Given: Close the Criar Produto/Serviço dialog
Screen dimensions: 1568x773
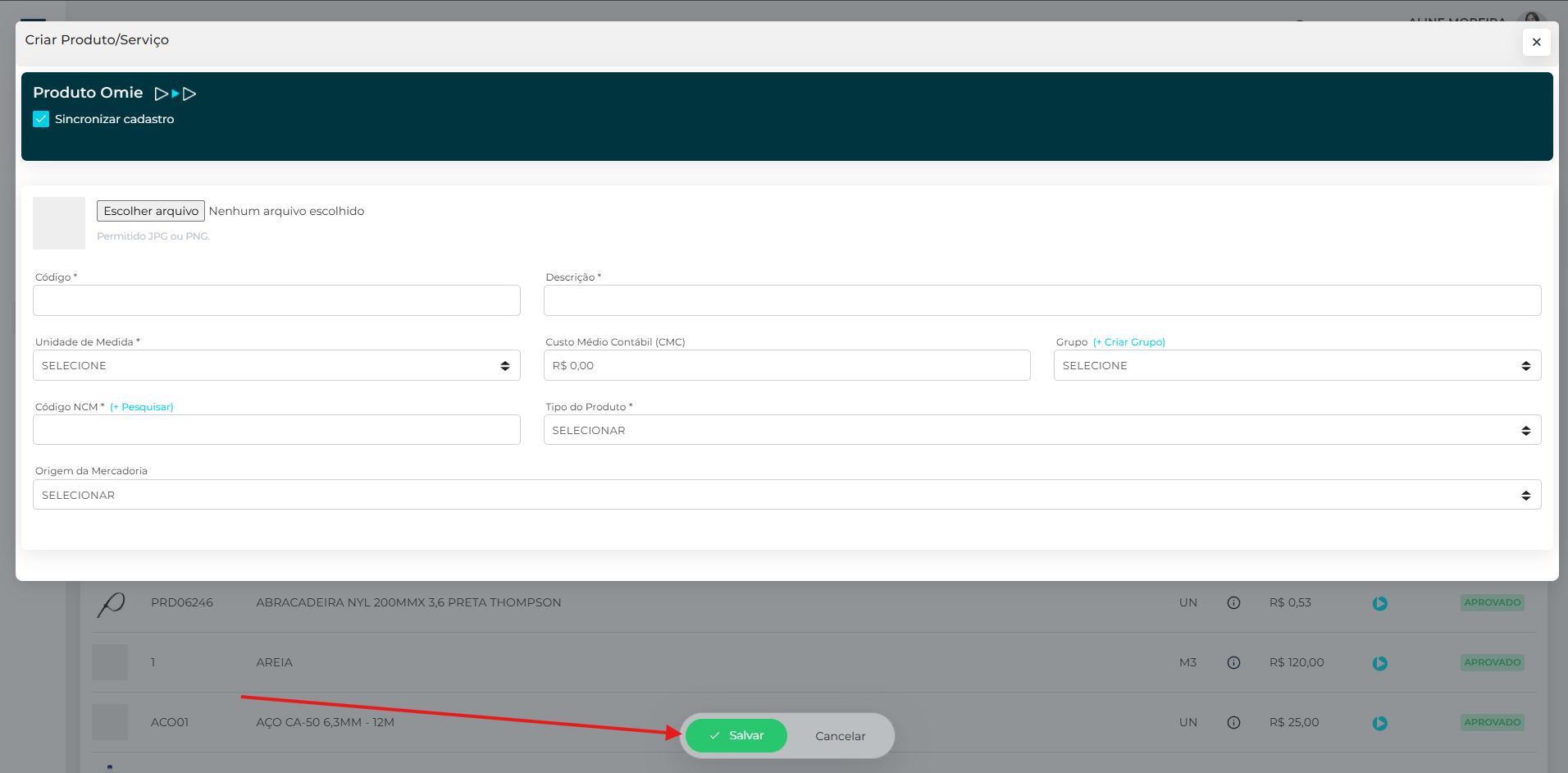Looking at the screenshot, I should tap(1536, 42).
